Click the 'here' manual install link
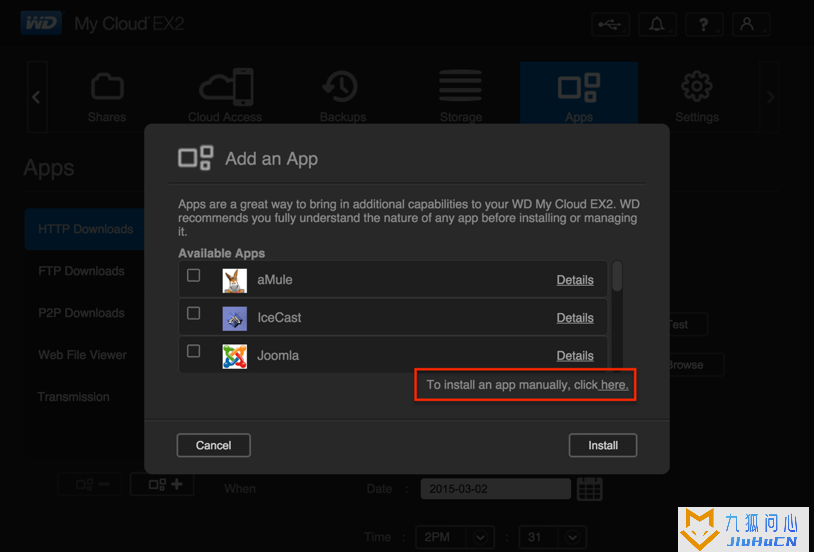The image size is (814, 552). pyautogui.click(x=614, y=385)
